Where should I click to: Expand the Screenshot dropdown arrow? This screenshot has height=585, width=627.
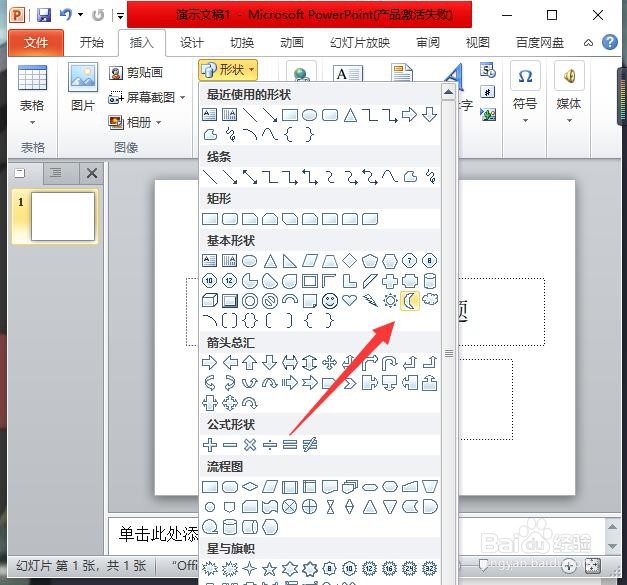182,97
